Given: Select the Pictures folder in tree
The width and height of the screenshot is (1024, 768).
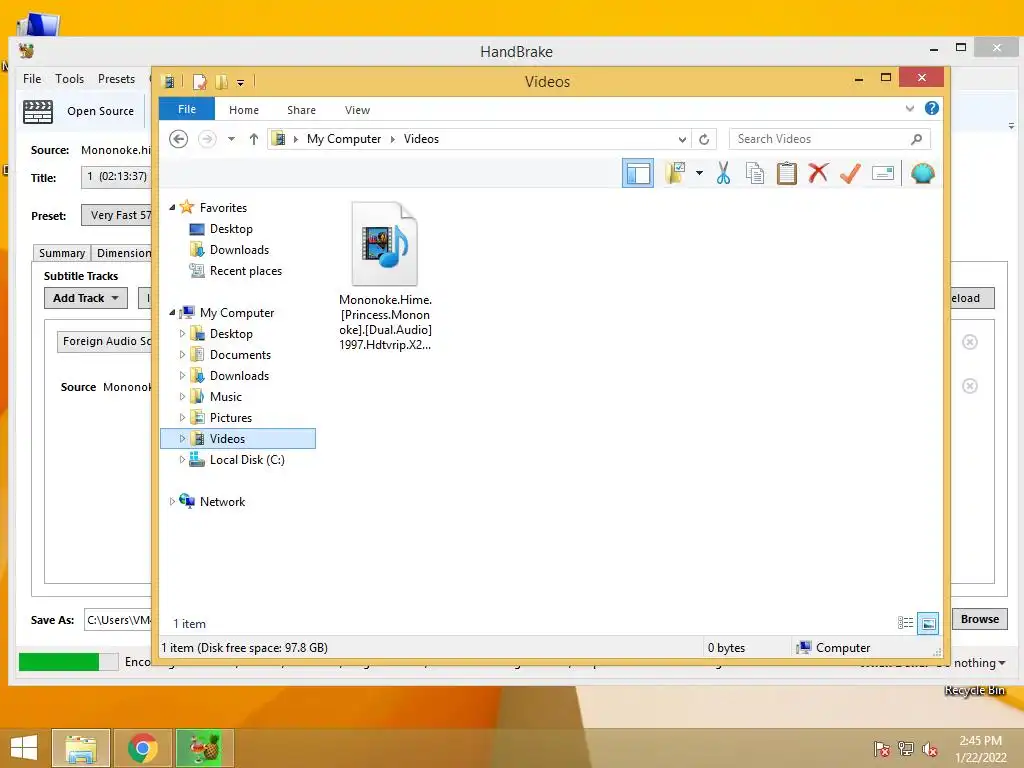Looking at the screenshot, I should (x=231, y=418).
